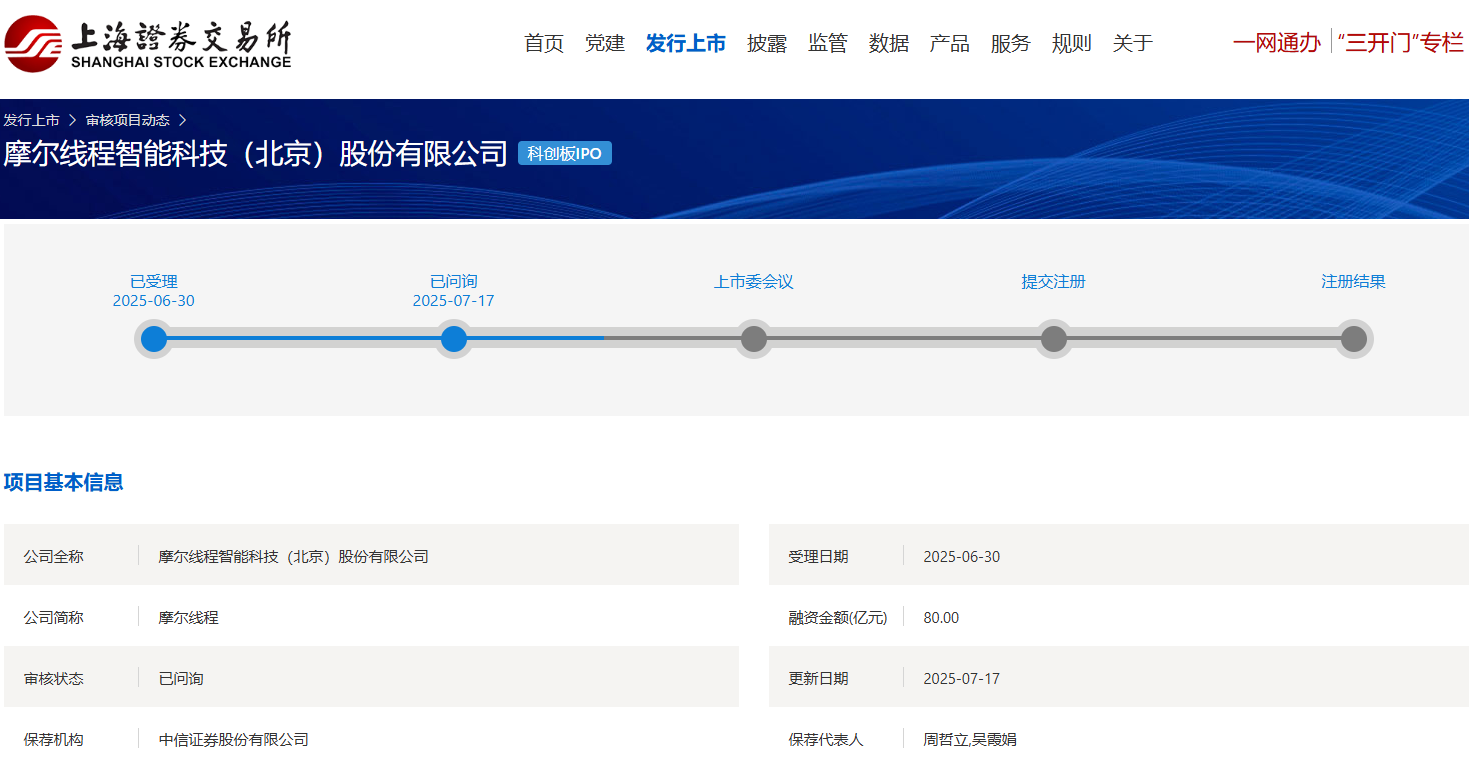This screenshot has height=759, width=1469.
Task: Click the 提交注册 progress node
Action: 1054,339
